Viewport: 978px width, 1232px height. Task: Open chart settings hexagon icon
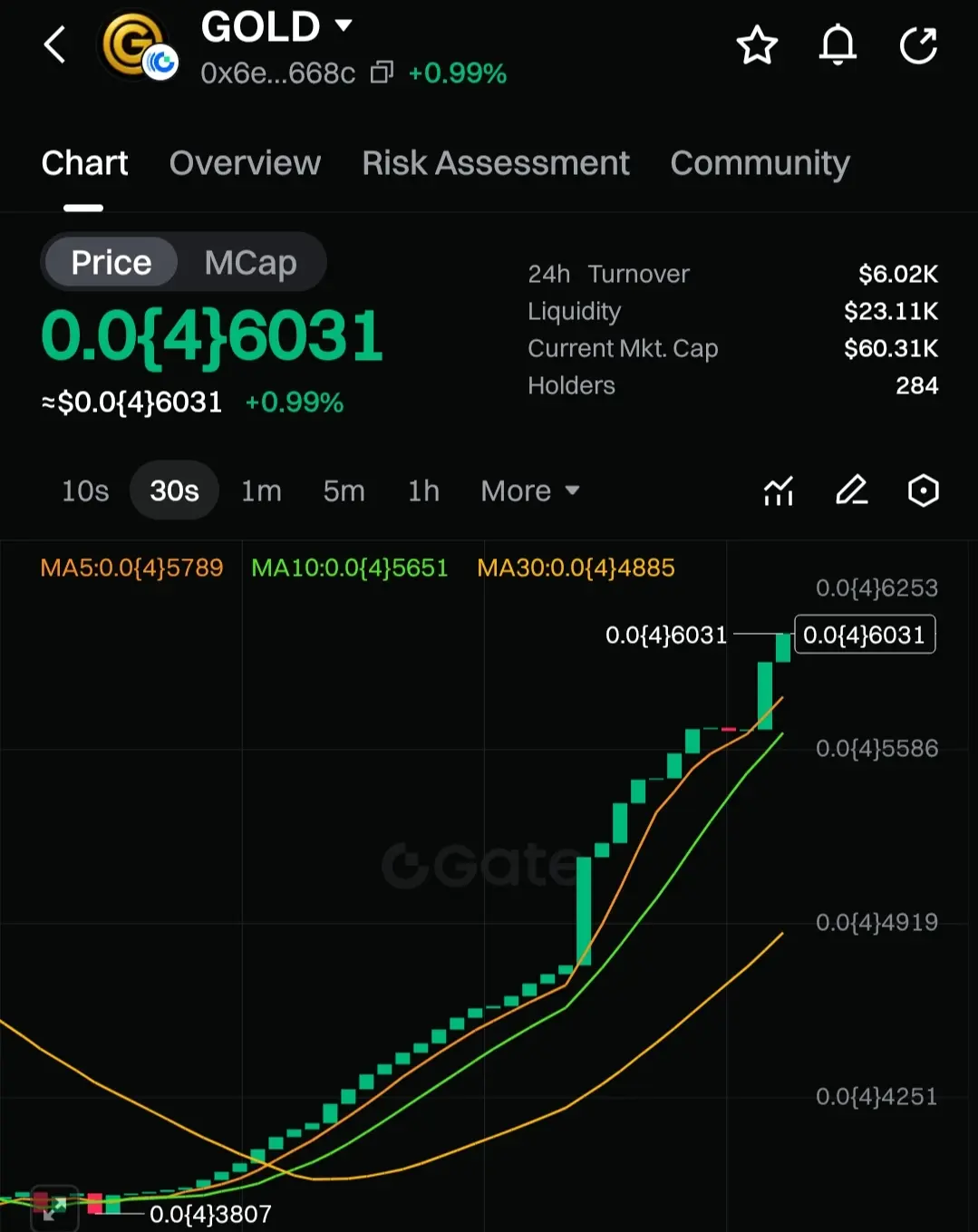[x=923, y=490]
